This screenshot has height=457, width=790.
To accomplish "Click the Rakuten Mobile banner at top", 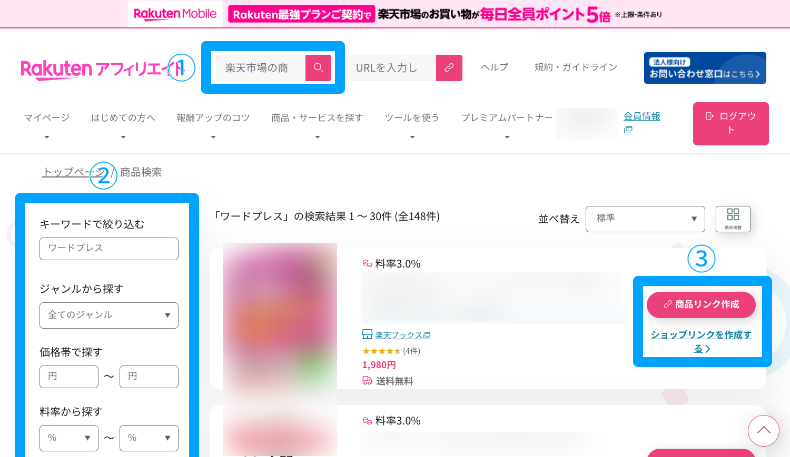I will 395,14.
